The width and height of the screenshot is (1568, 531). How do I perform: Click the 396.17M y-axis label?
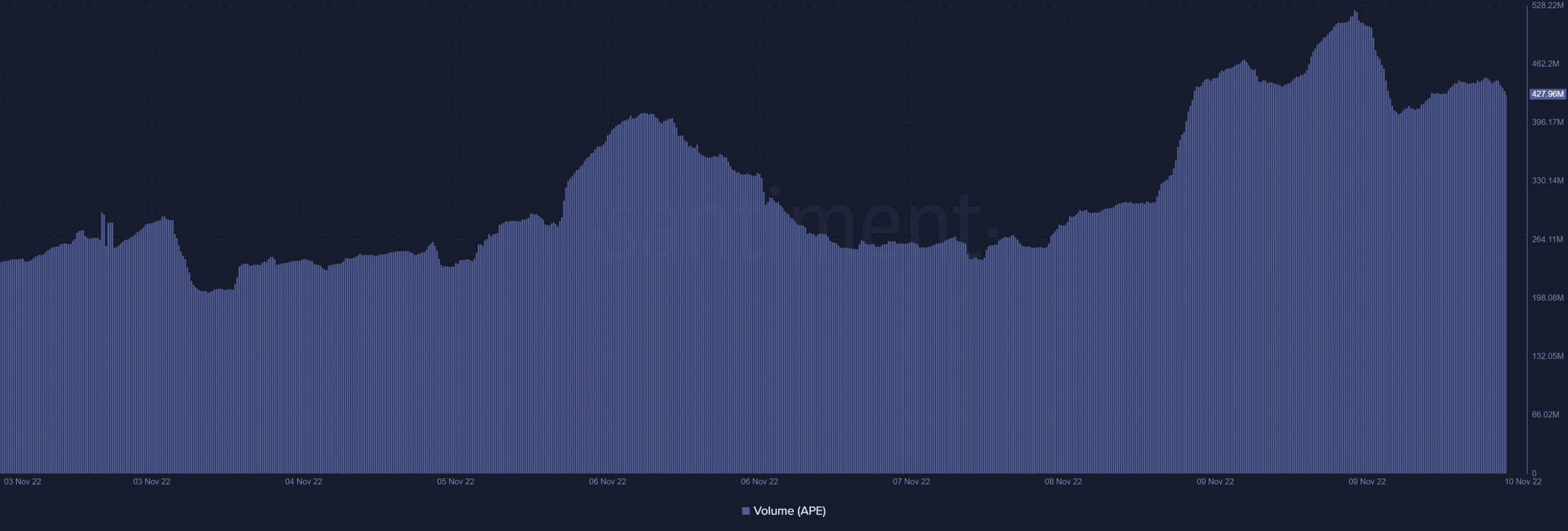coord(1547,122)
